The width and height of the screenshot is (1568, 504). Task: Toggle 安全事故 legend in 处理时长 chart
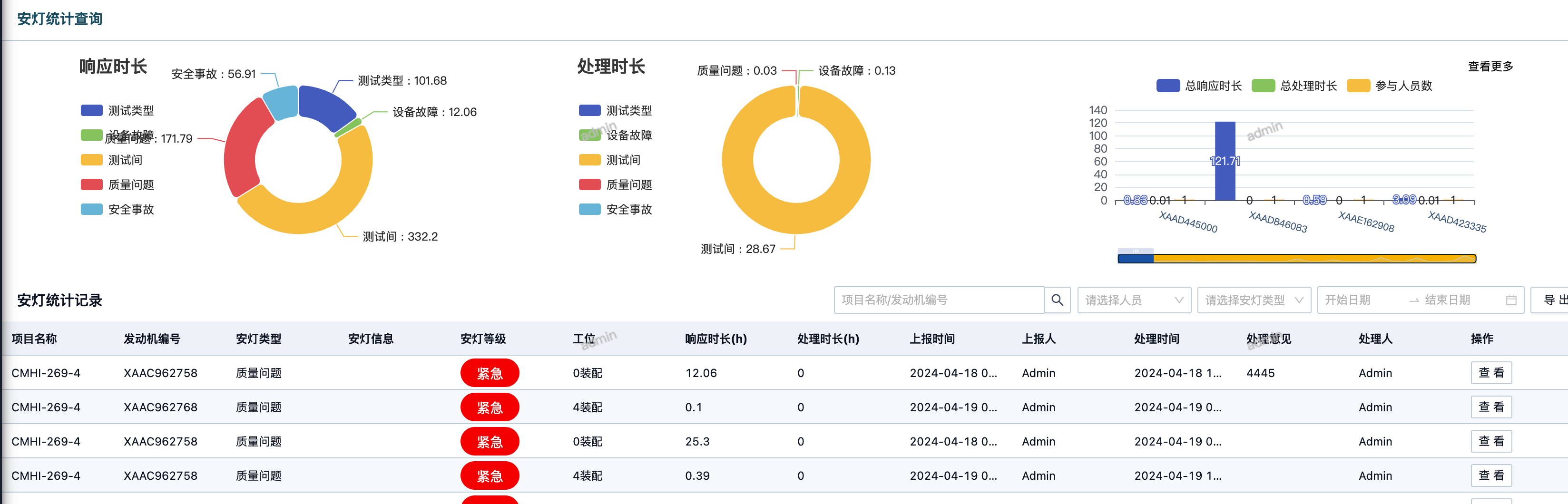[x=616, y=209]
